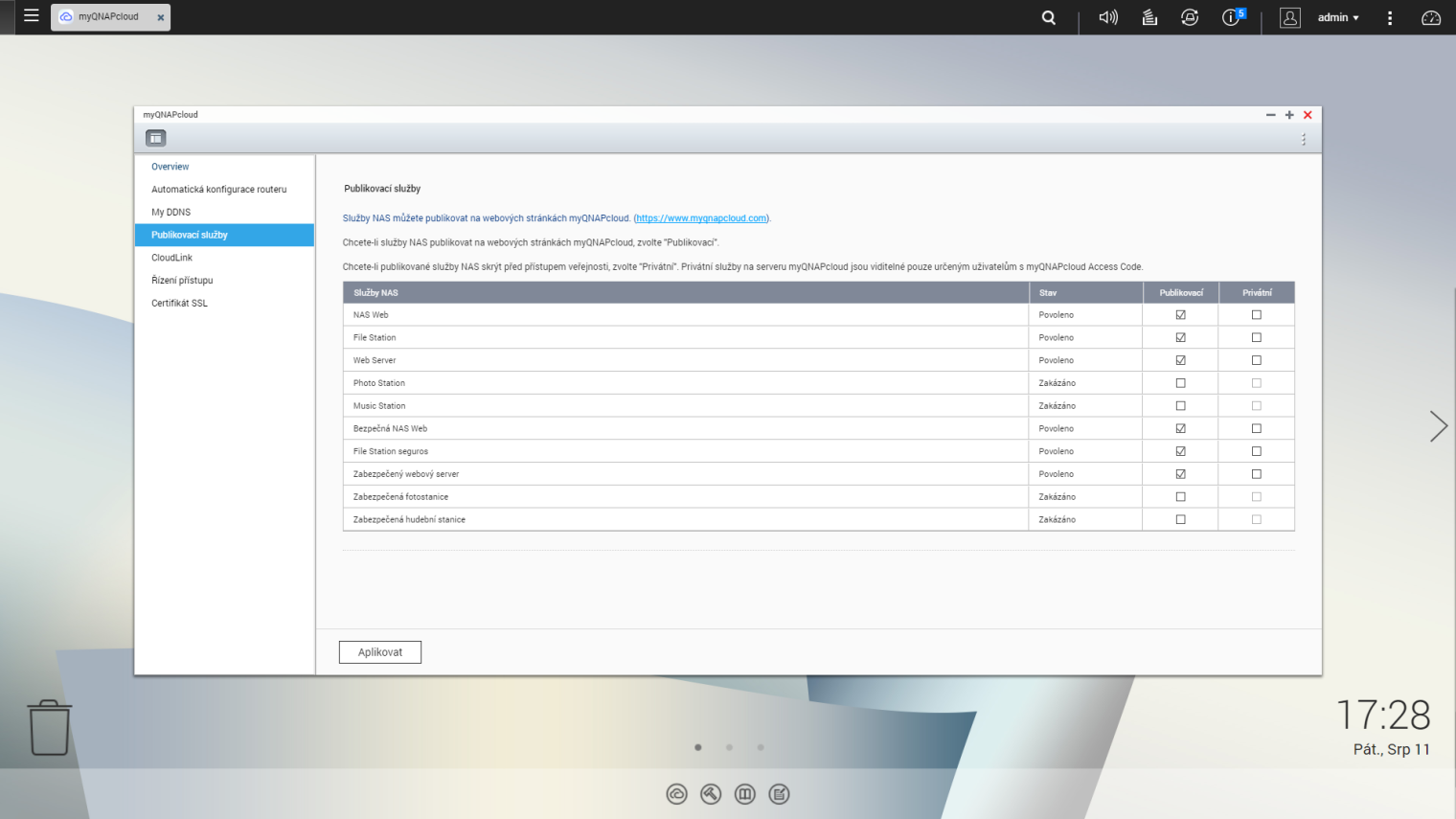Select Publikovací služby in sidebar
The width and height of the screenshot is (1456, 819).
[224, 235]
